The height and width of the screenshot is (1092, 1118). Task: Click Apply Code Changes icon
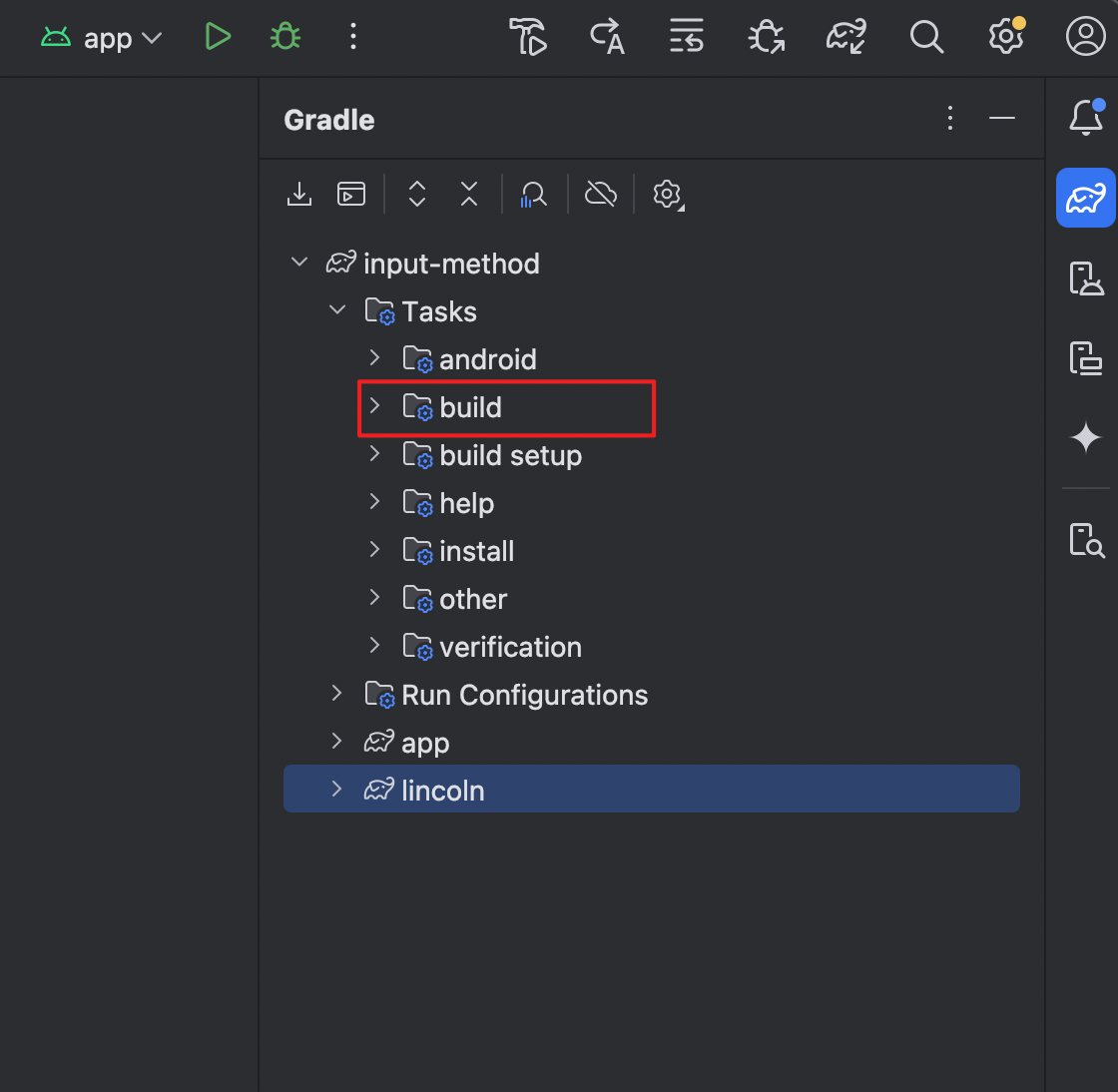(x=687, y=36)
